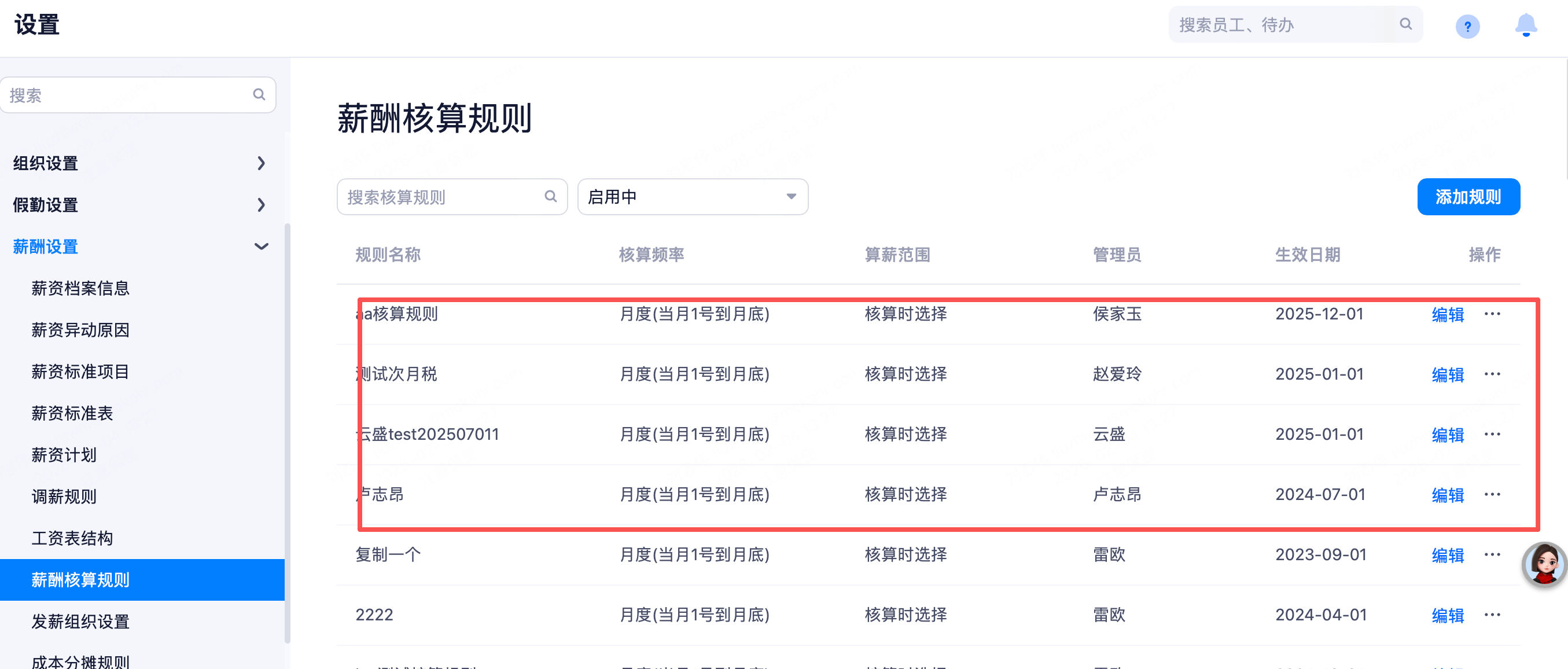Click 编辑 for the 卢志昂 rule
The width and height of the screenshot is (1568, 669).
click(1448, 495)
